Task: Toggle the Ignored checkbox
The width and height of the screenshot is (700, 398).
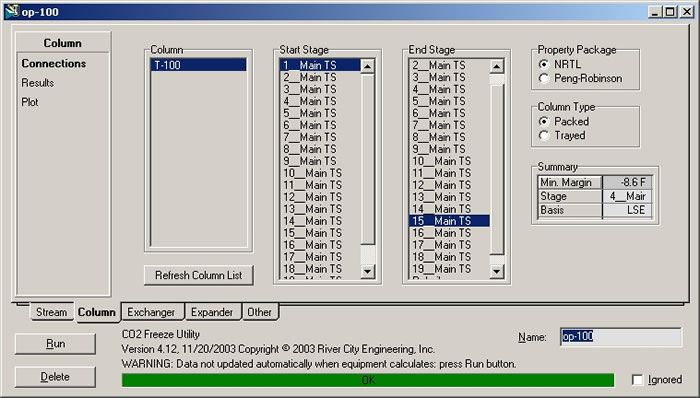Action: coord(638,380)
